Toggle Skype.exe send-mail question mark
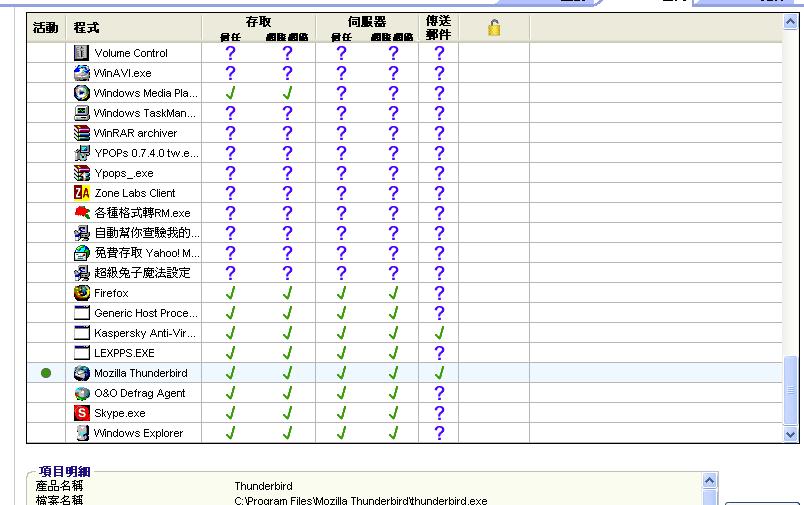 pos(439,413)
